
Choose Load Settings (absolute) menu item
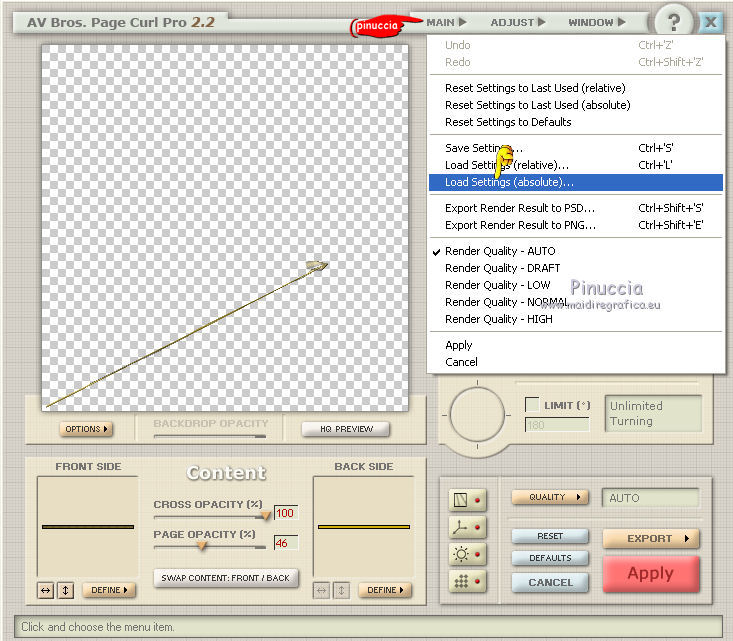tap(575, 182)
